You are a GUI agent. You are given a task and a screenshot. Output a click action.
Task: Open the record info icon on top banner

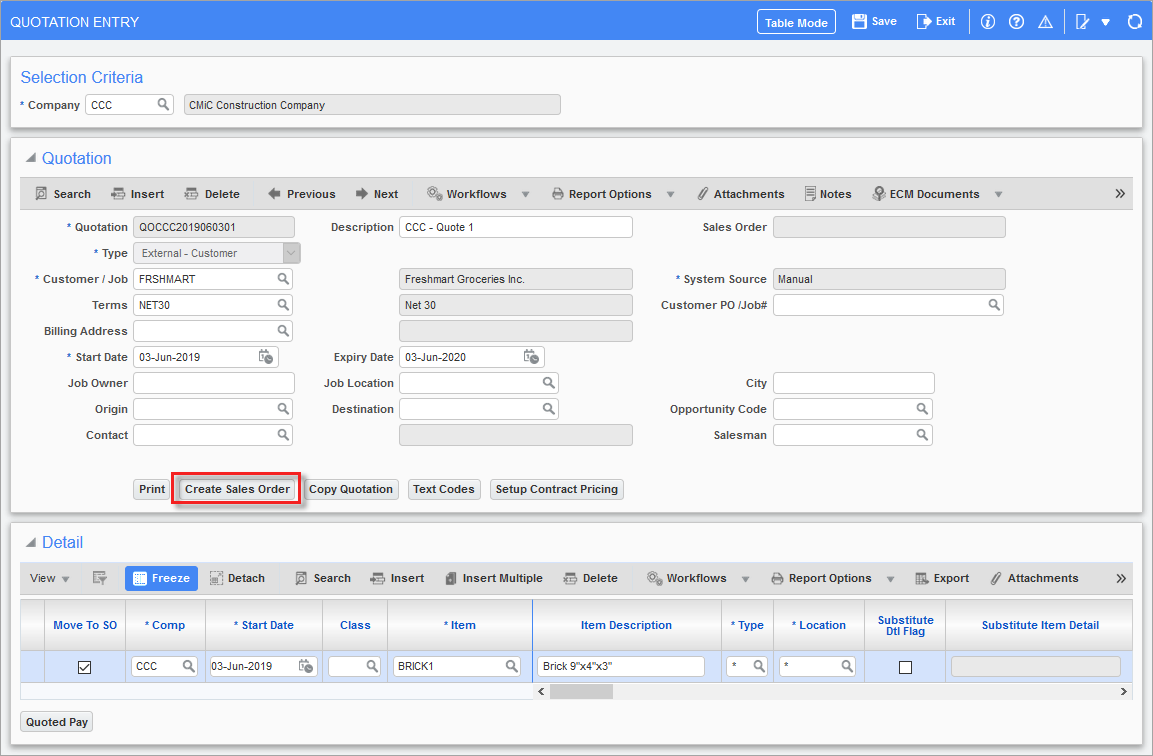click(988, 21)
